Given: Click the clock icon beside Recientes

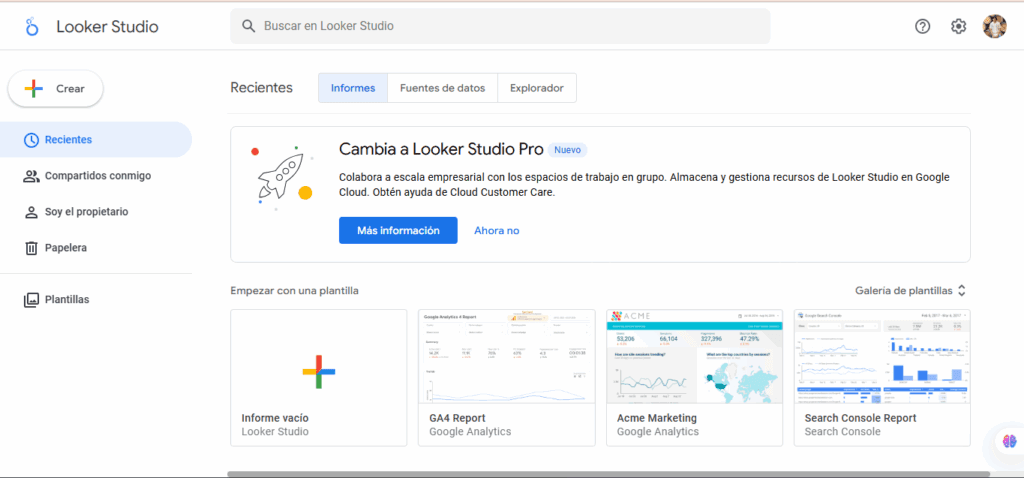Looking at the screenshot, I should point(31,140).
